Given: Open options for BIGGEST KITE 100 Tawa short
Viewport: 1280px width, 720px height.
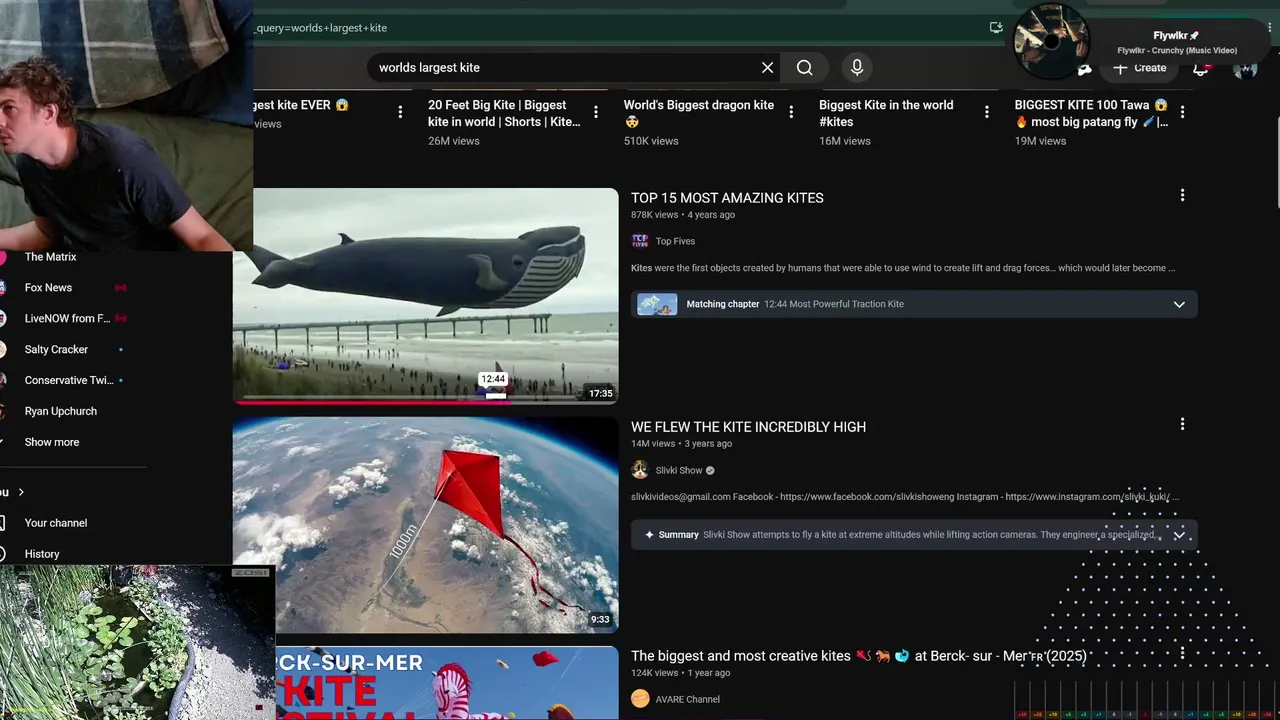Looking at the screenshot, I should [x=1182, y=112].
